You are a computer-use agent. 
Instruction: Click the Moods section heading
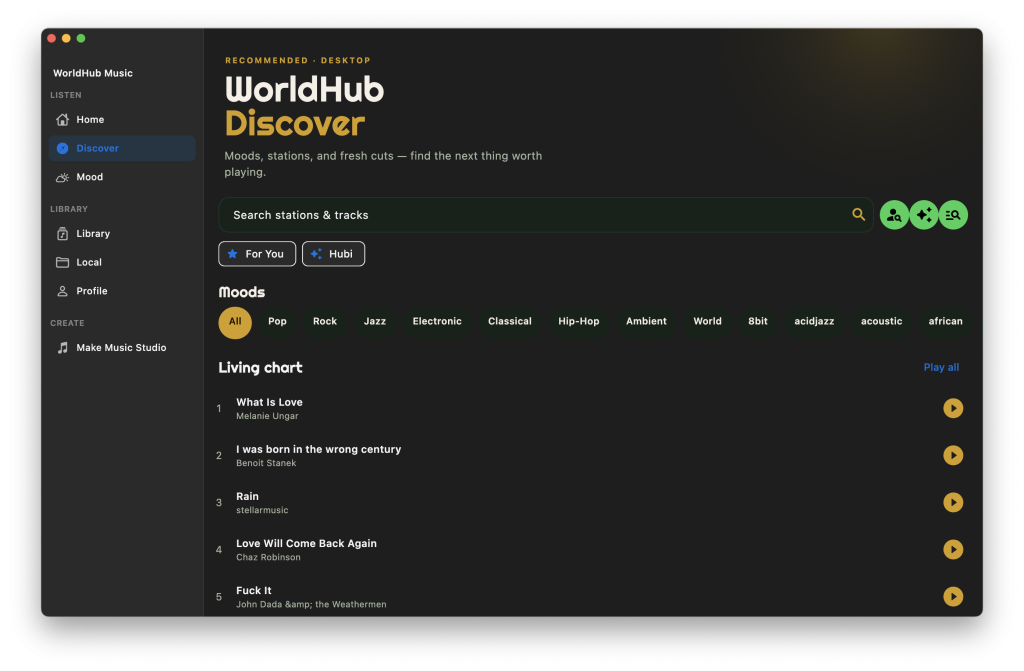242,292
